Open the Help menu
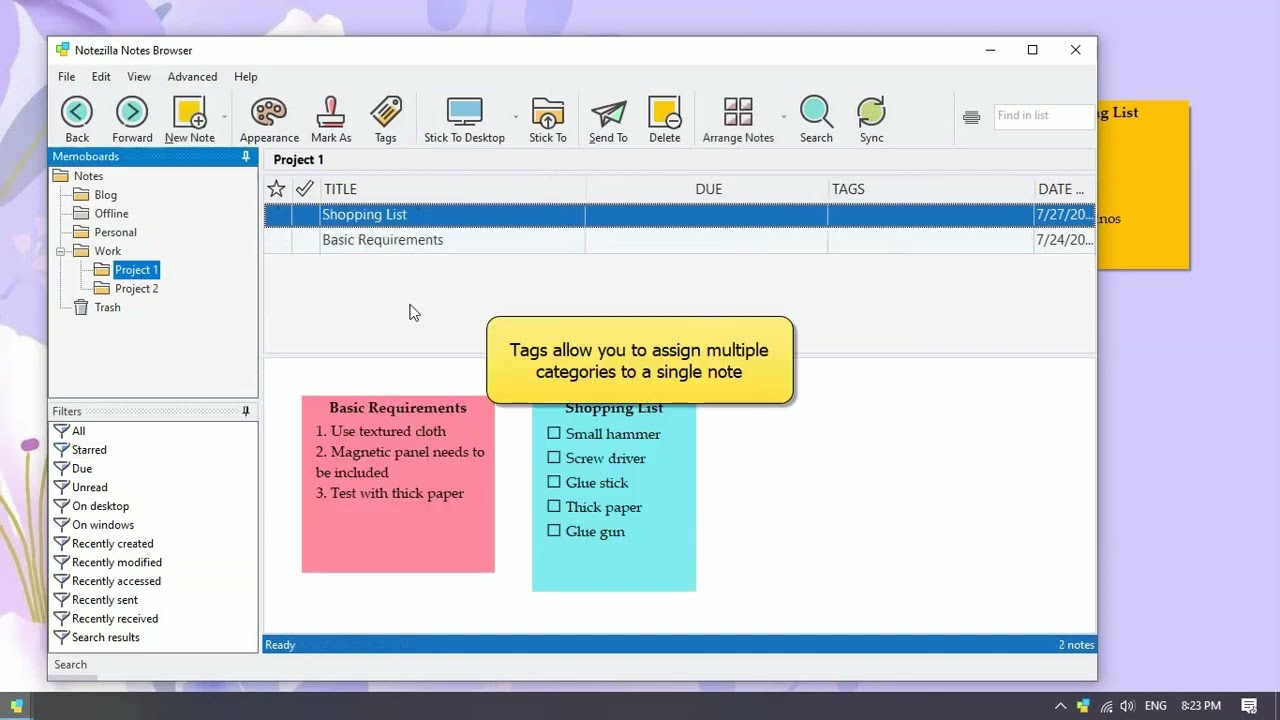The image size is (1280, 720). pyautogui.click(x=246, y=77)
